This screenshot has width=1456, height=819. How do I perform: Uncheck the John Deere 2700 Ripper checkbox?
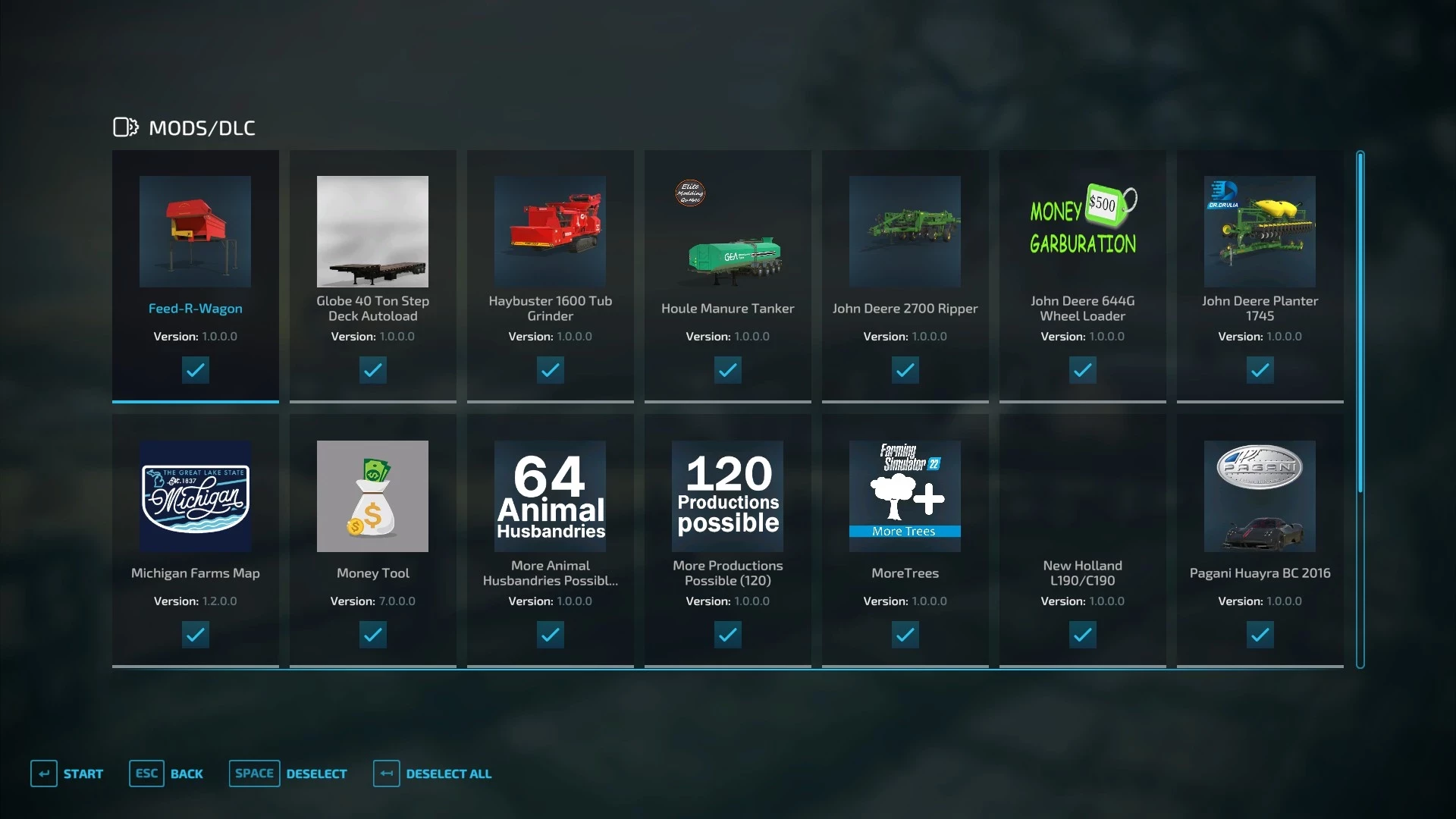[x=905, y=370]
